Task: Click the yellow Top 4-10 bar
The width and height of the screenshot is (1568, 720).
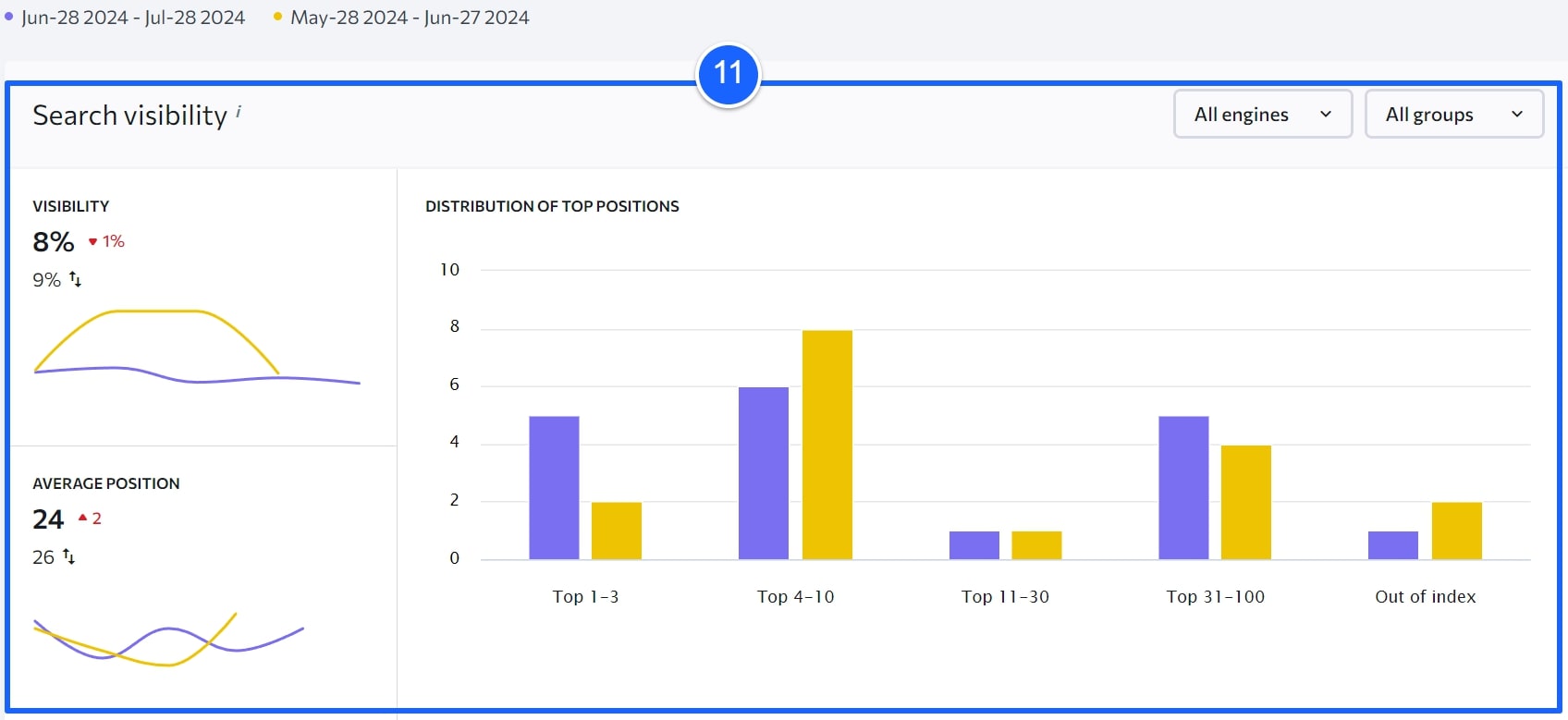Action: pos(827,445)
